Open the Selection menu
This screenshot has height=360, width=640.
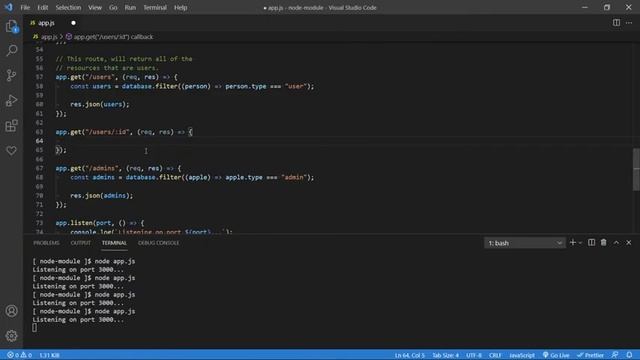(68, 7)
